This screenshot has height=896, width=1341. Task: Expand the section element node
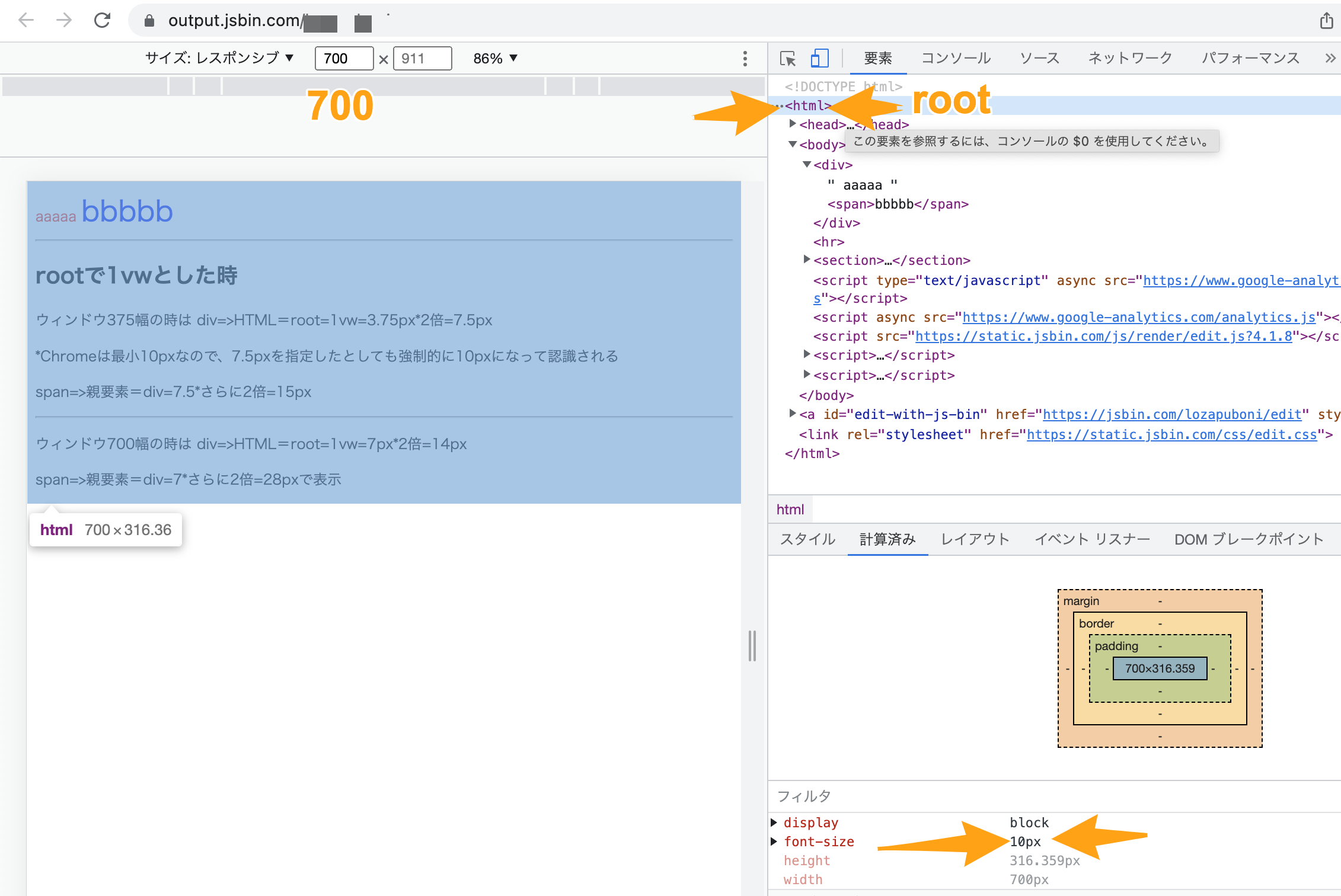pos(807,260)
